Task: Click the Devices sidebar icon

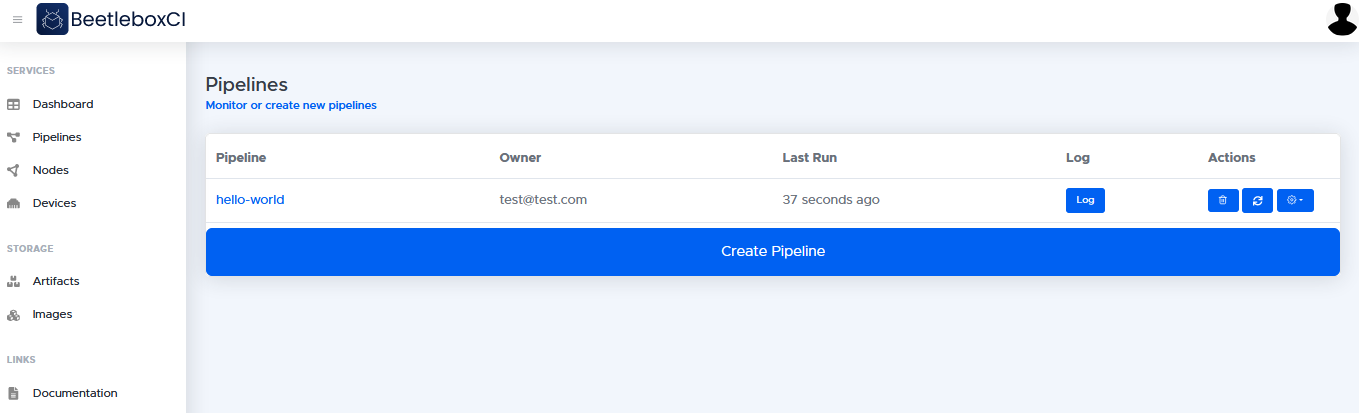Action: pos(14,203)
